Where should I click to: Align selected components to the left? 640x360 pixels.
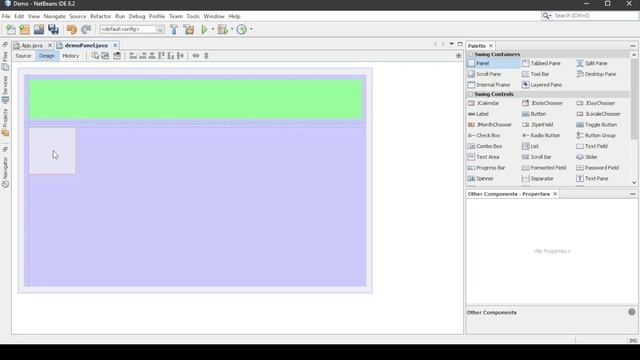pos(133,56)
